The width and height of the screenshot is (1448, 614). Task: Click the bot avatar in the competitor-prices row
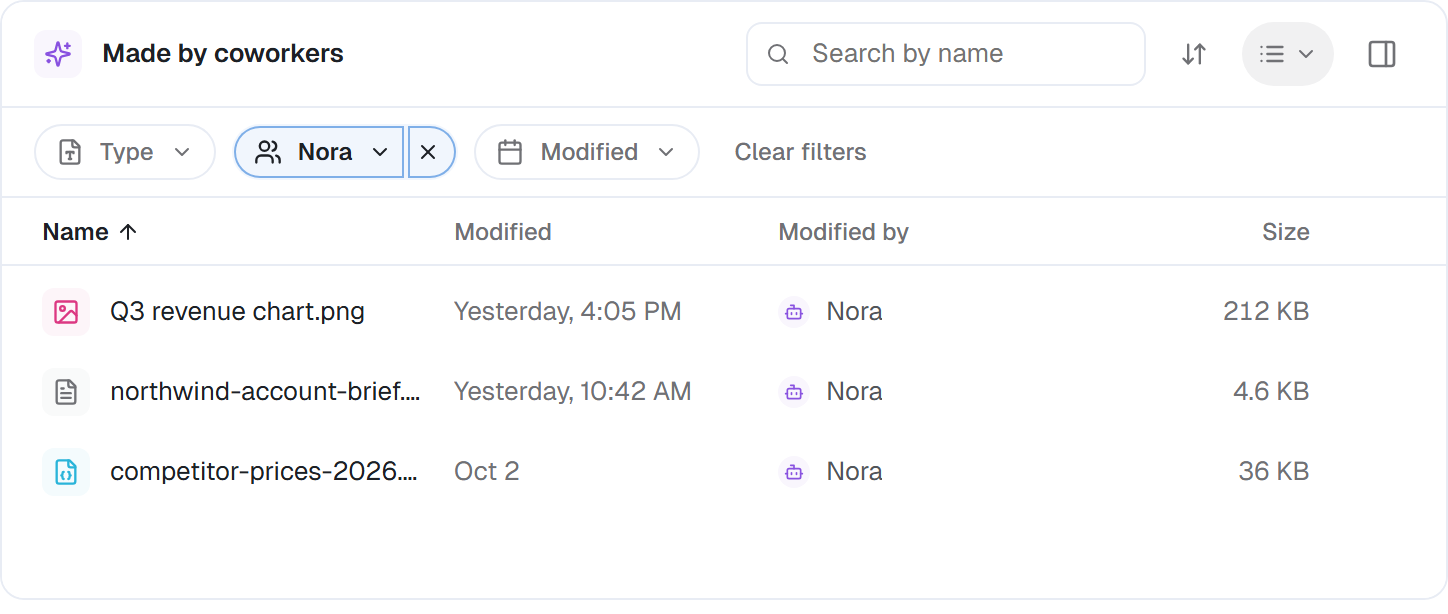(x=794, y=472)
